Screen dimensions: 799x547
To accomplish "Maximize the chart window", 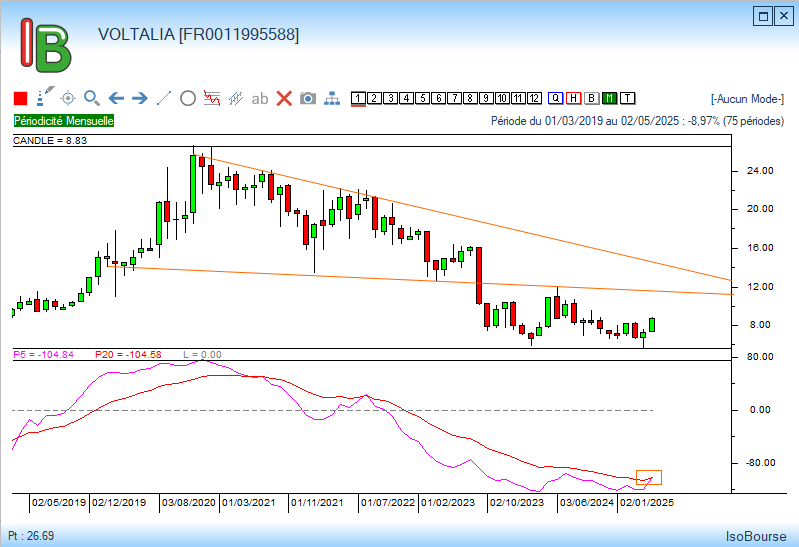I will (x=763, y=16).
